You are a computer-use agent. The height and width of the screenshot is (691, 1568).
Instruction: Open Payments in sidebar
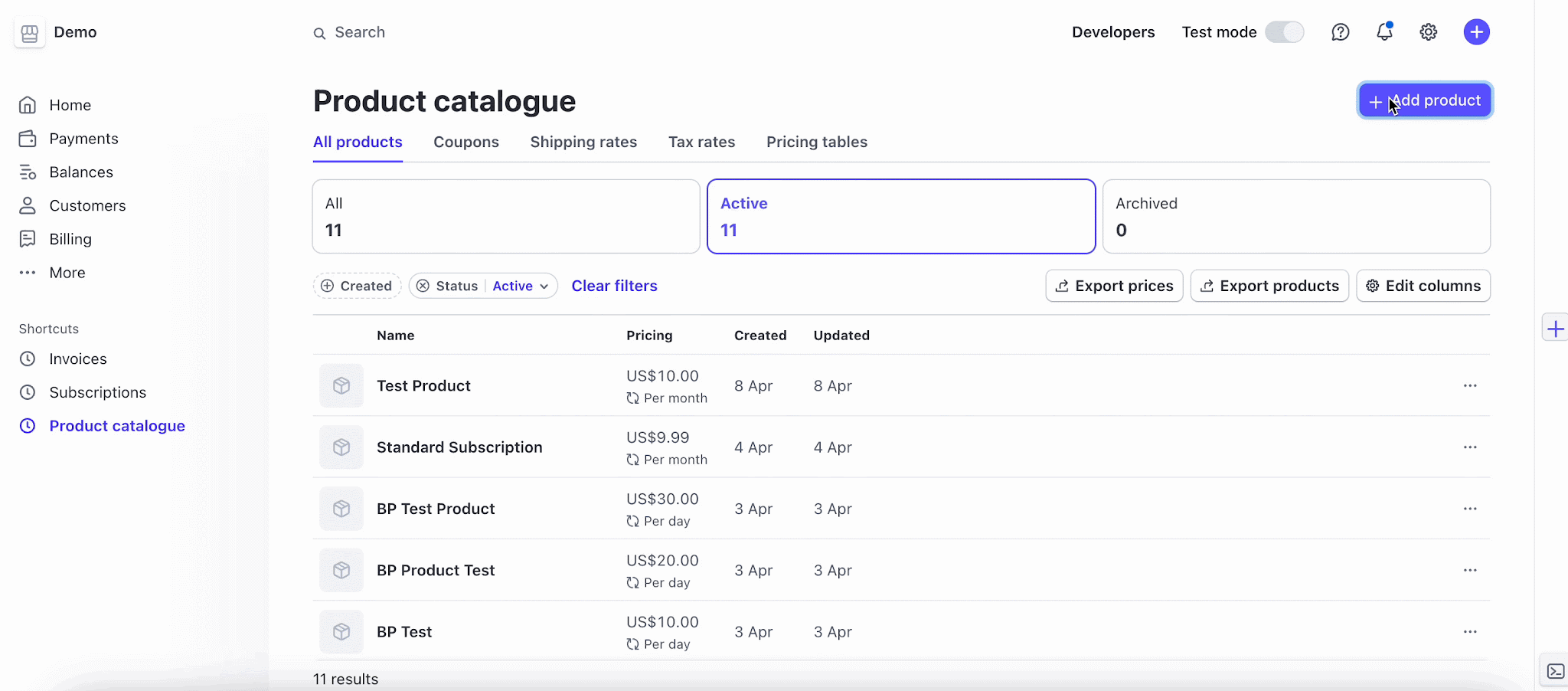click(x=69, y=139)
